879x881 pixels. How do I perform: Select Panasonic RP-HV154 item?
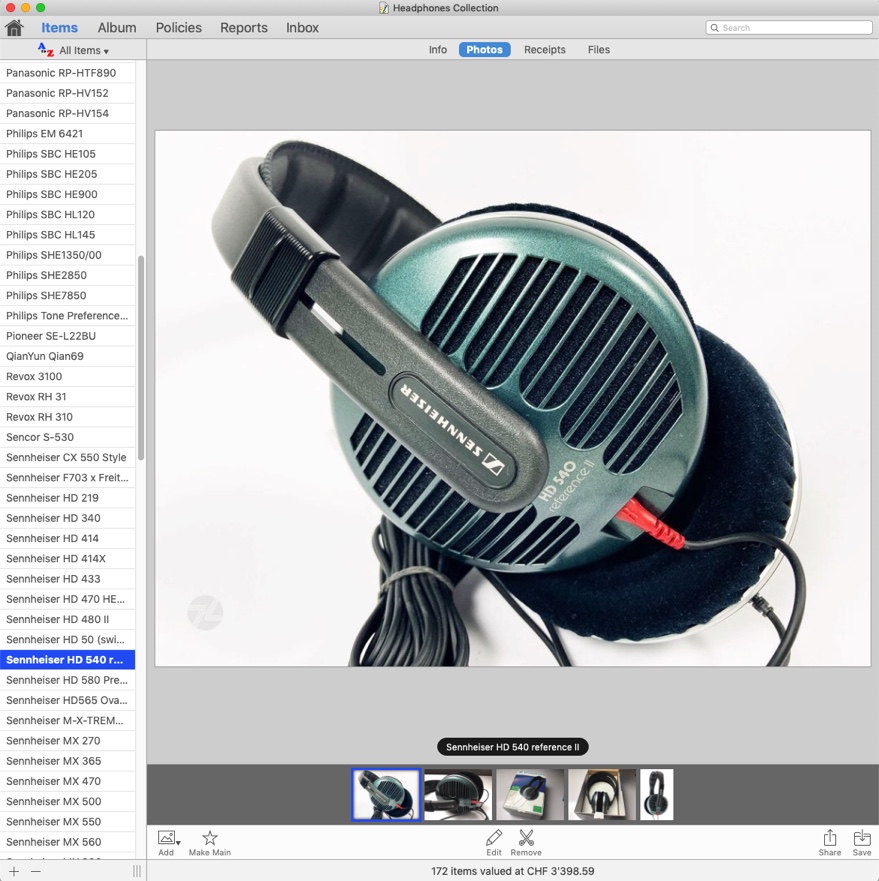tap(67, 113)
